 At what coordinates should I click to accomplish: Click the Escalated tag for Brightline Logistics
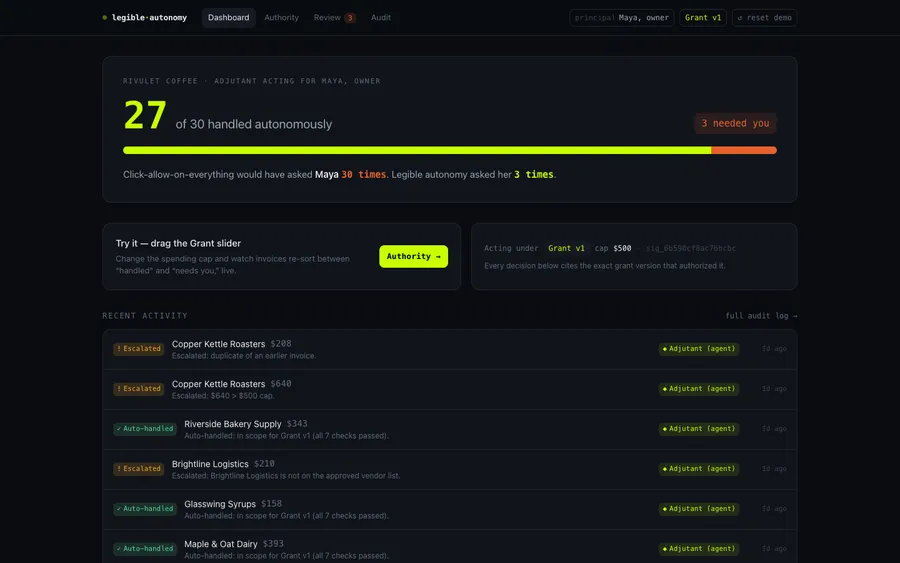coord(138,468)
